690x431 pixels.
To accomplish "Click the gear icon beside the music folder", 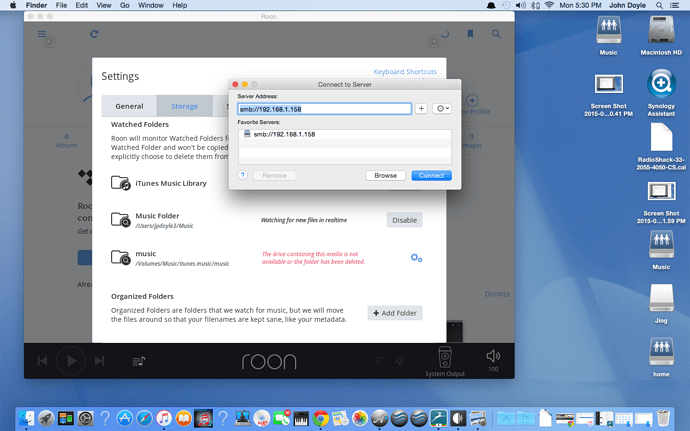I will pos(416,258).
